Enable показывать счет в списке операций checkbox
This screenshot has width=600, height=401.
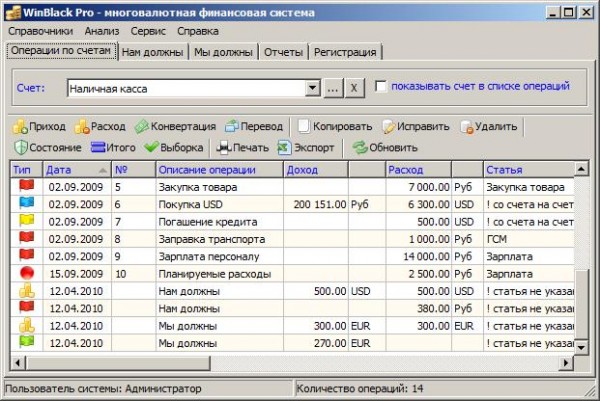tap(381, 87)
